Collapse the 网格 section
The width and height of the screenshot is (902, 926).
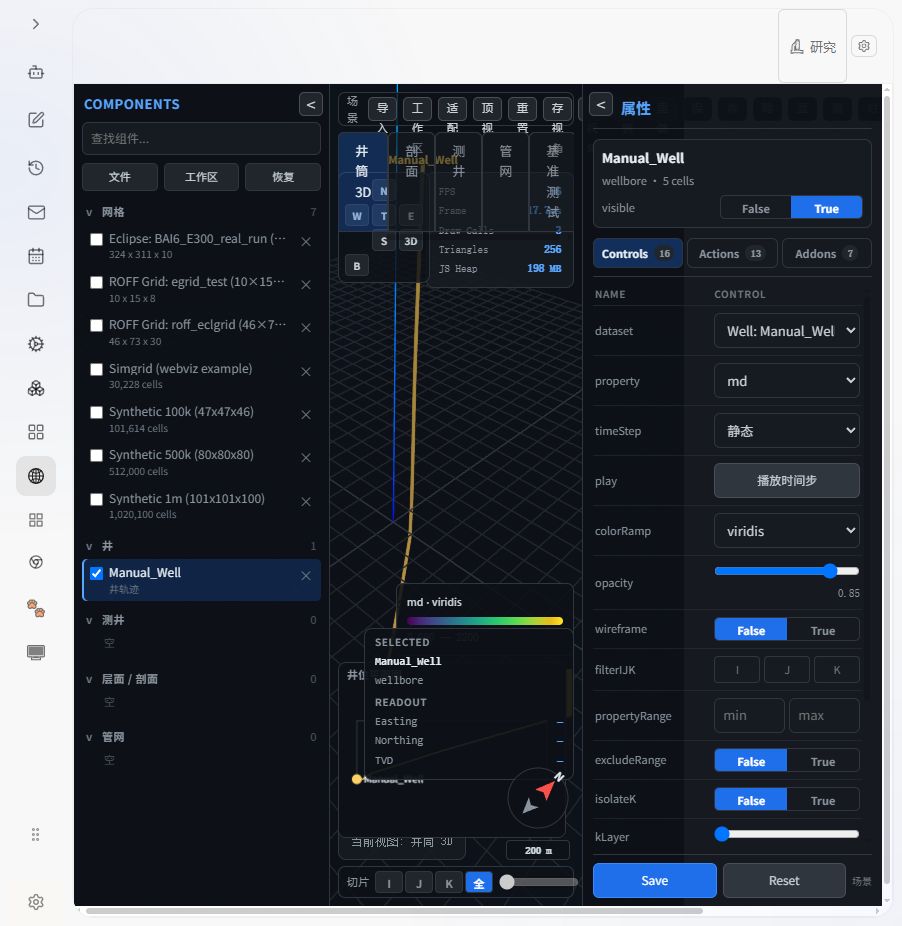pyautogui.click(x=89, y=213)
